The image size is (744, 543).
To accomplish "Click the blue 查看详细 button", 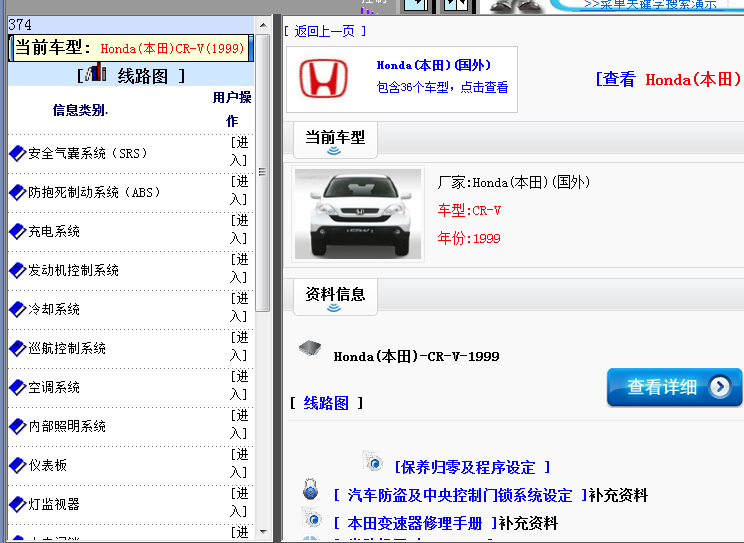I will point(674,387).
